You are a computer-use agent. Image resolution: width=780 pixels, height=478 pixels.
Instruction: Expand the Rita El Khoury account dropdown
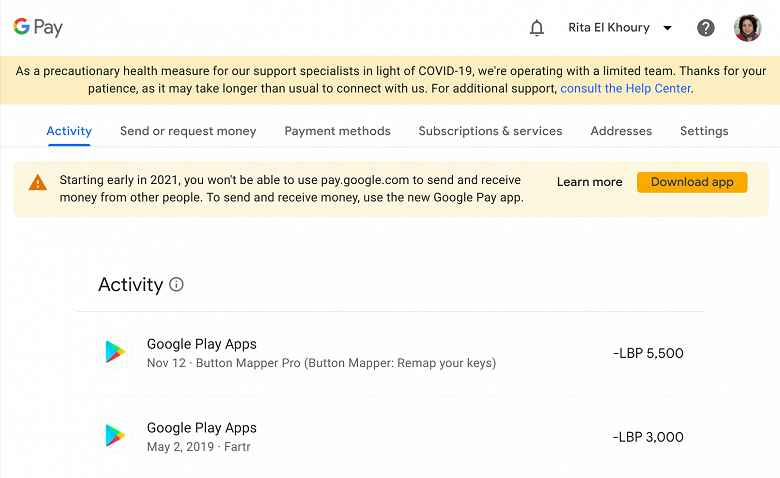click(x=620, y=28)
